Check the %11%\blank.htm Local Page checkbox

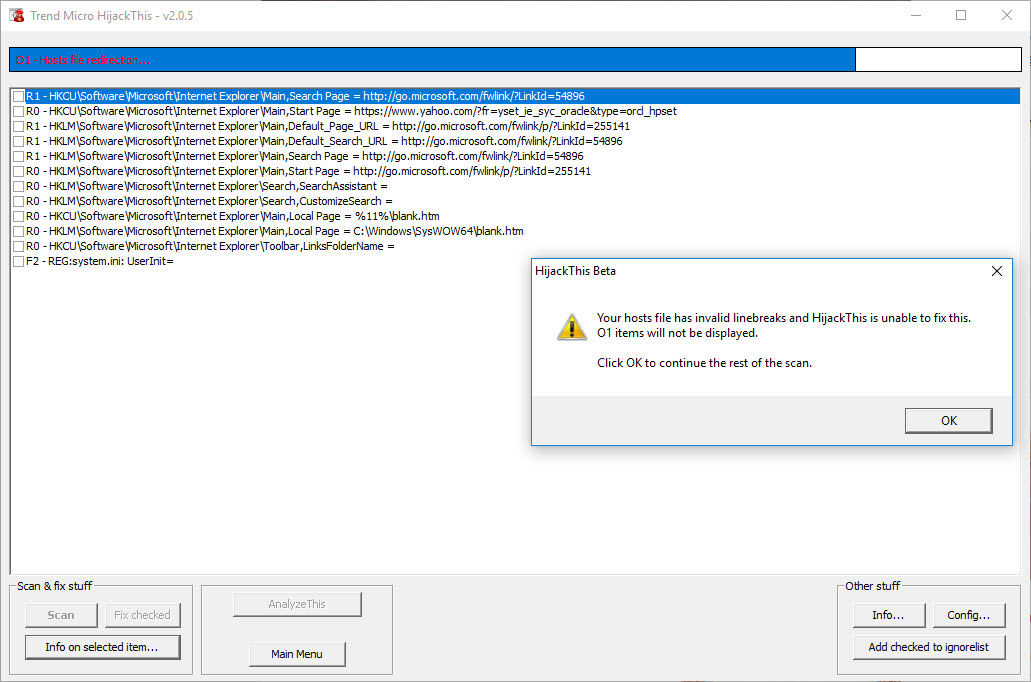tap(18, 216)
